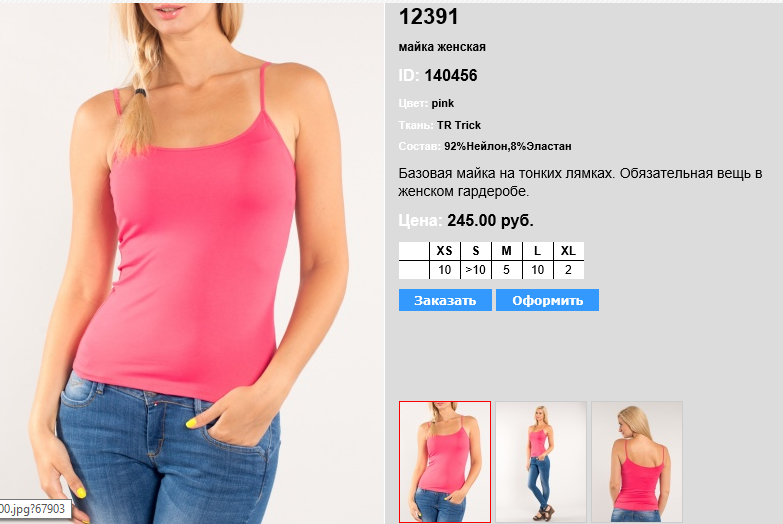Image resolution: width=783 pixels, height=524 pixels.
Task: Select size S column header
Action: (x=475, y=251)
